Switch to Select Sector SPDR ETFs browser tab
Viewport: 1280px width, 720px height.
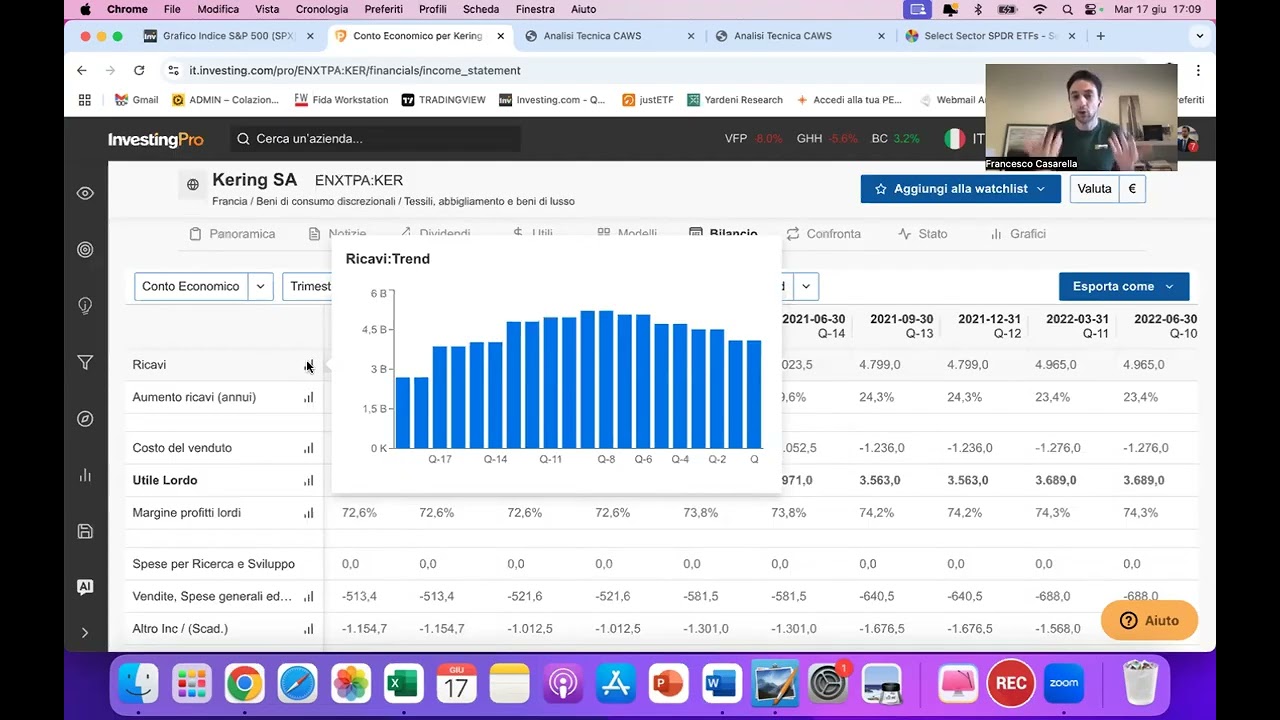point(990,36)
